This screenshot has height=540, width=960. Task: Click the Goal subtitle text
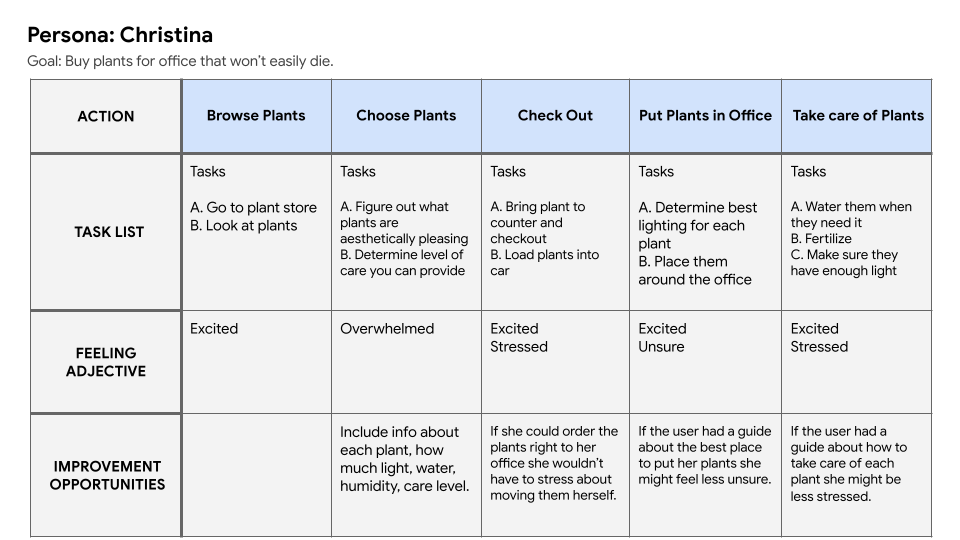point(180,61)
